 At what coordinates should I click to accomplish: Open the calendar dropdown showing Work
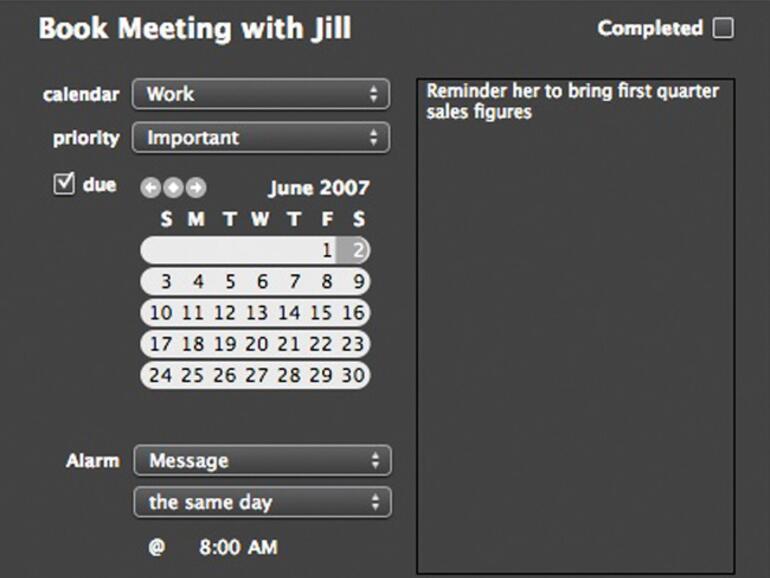[x=261, y=95]
